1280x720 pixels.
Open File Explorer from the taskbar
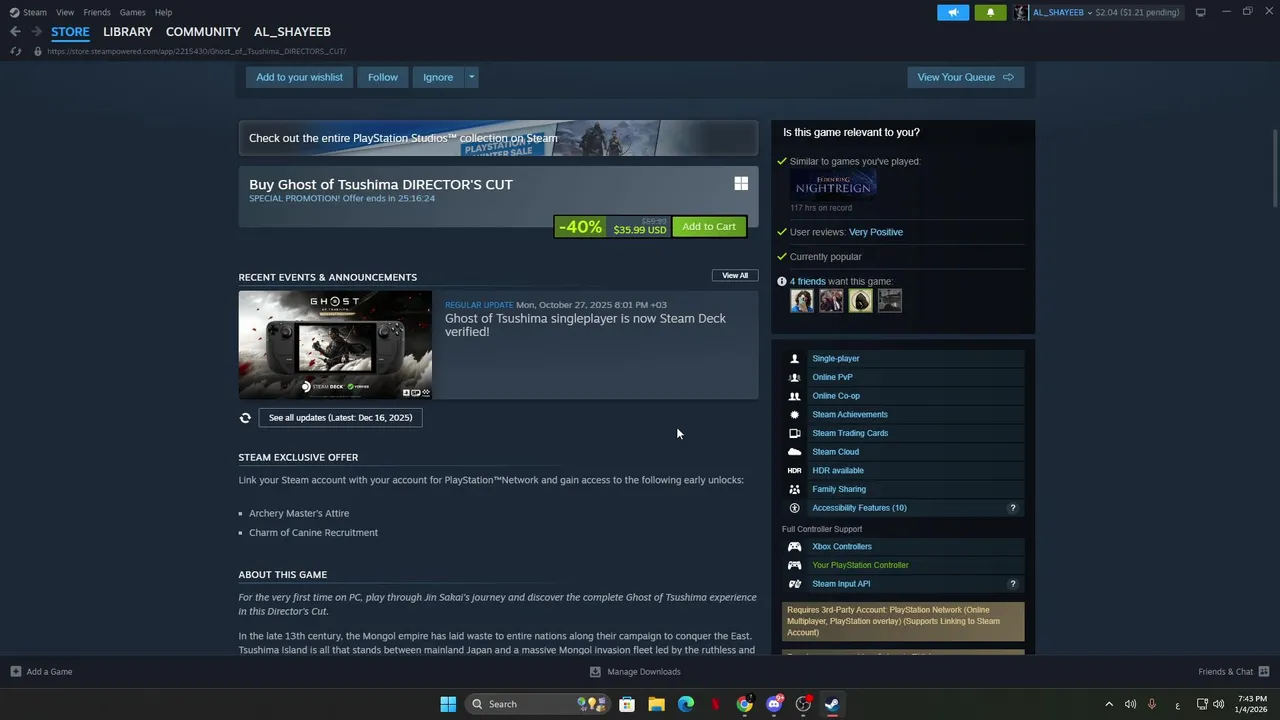[656, 704]
